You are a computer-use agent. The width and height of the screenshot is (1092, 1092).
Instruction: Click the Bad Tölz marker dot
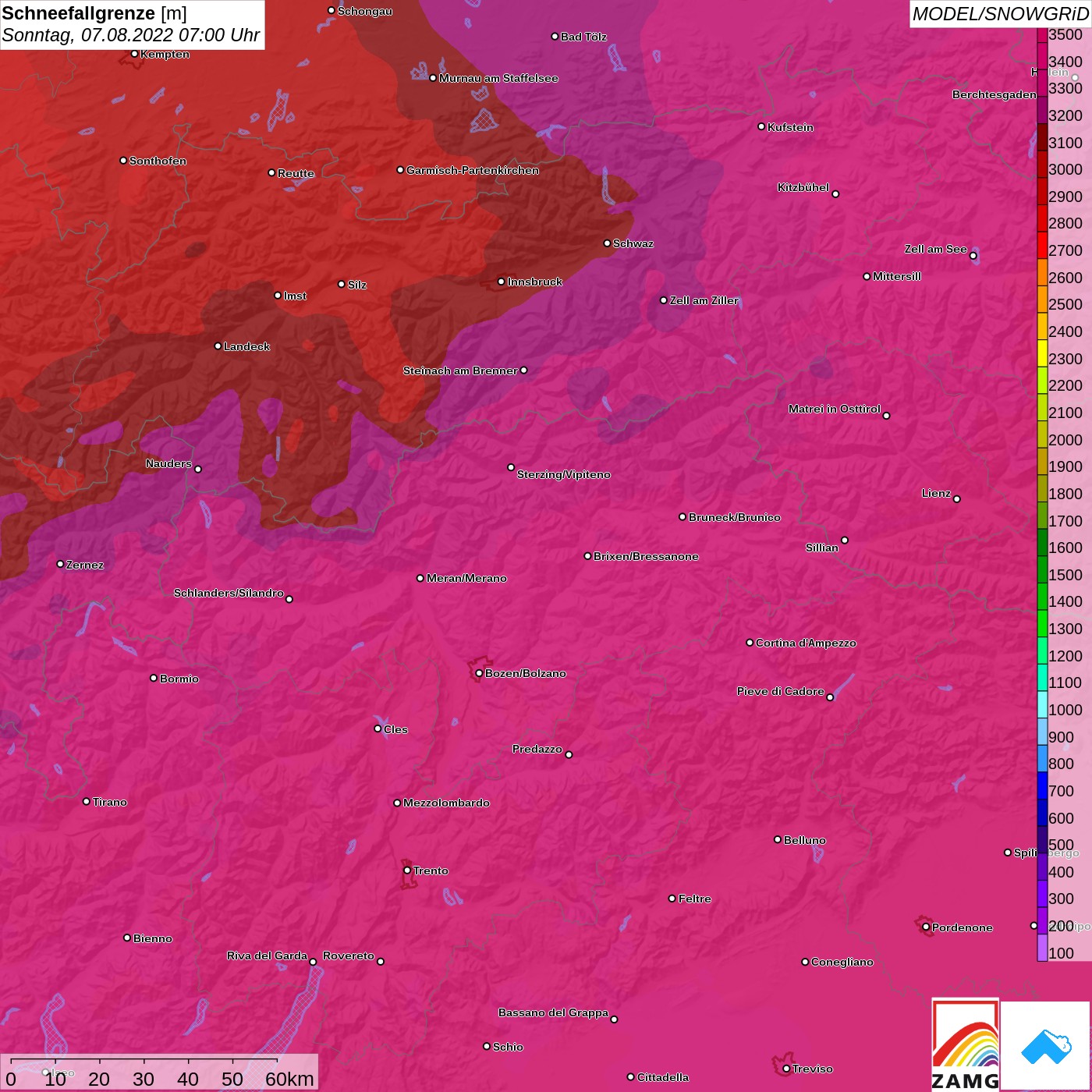[x=555, y=37]
